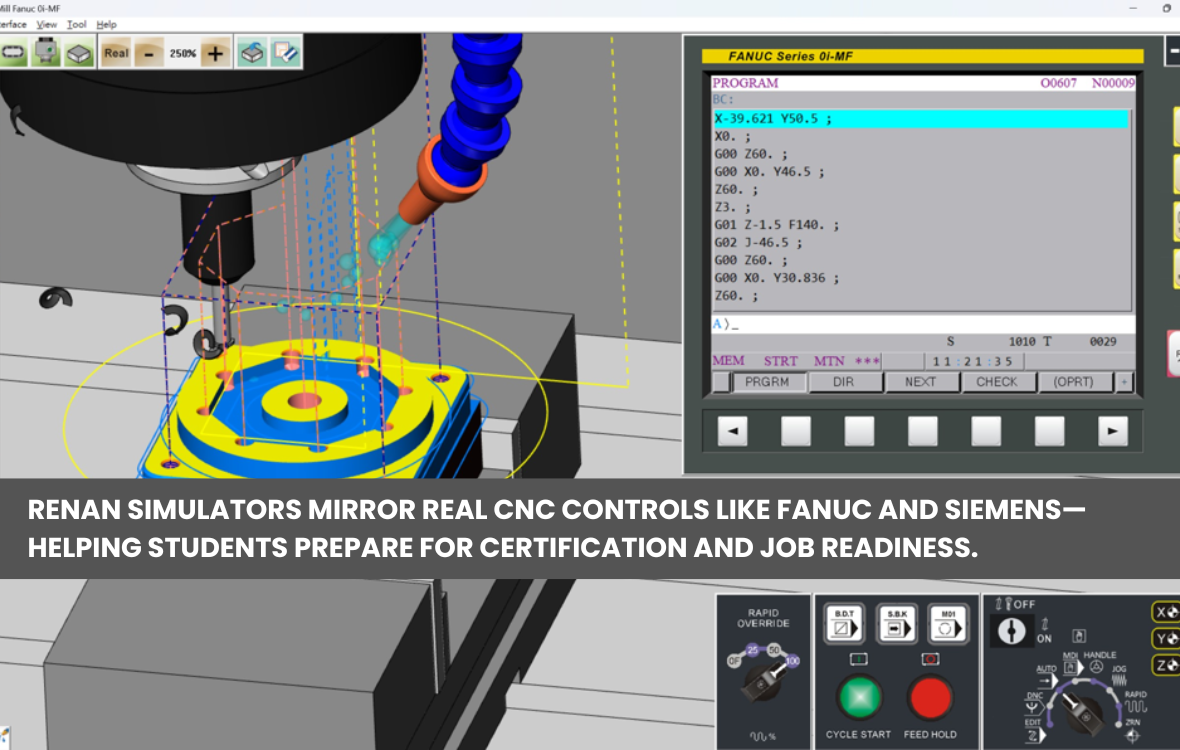Click the sequence number N00009
Viewport: 1180px width, 750px height.
click(x=1113, y=83)
